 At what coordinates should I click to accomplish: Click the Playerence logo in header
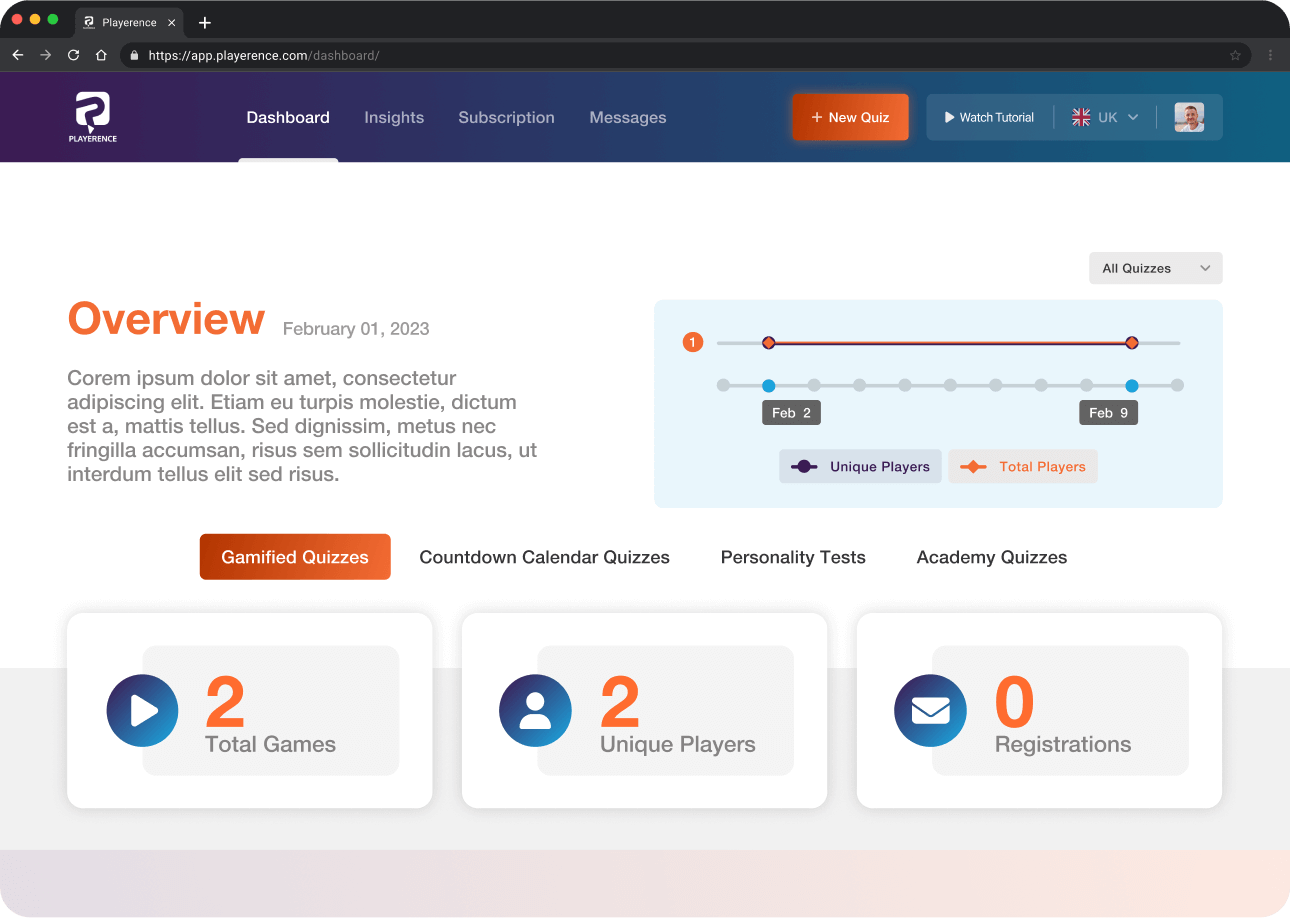(x=93, y=117)
